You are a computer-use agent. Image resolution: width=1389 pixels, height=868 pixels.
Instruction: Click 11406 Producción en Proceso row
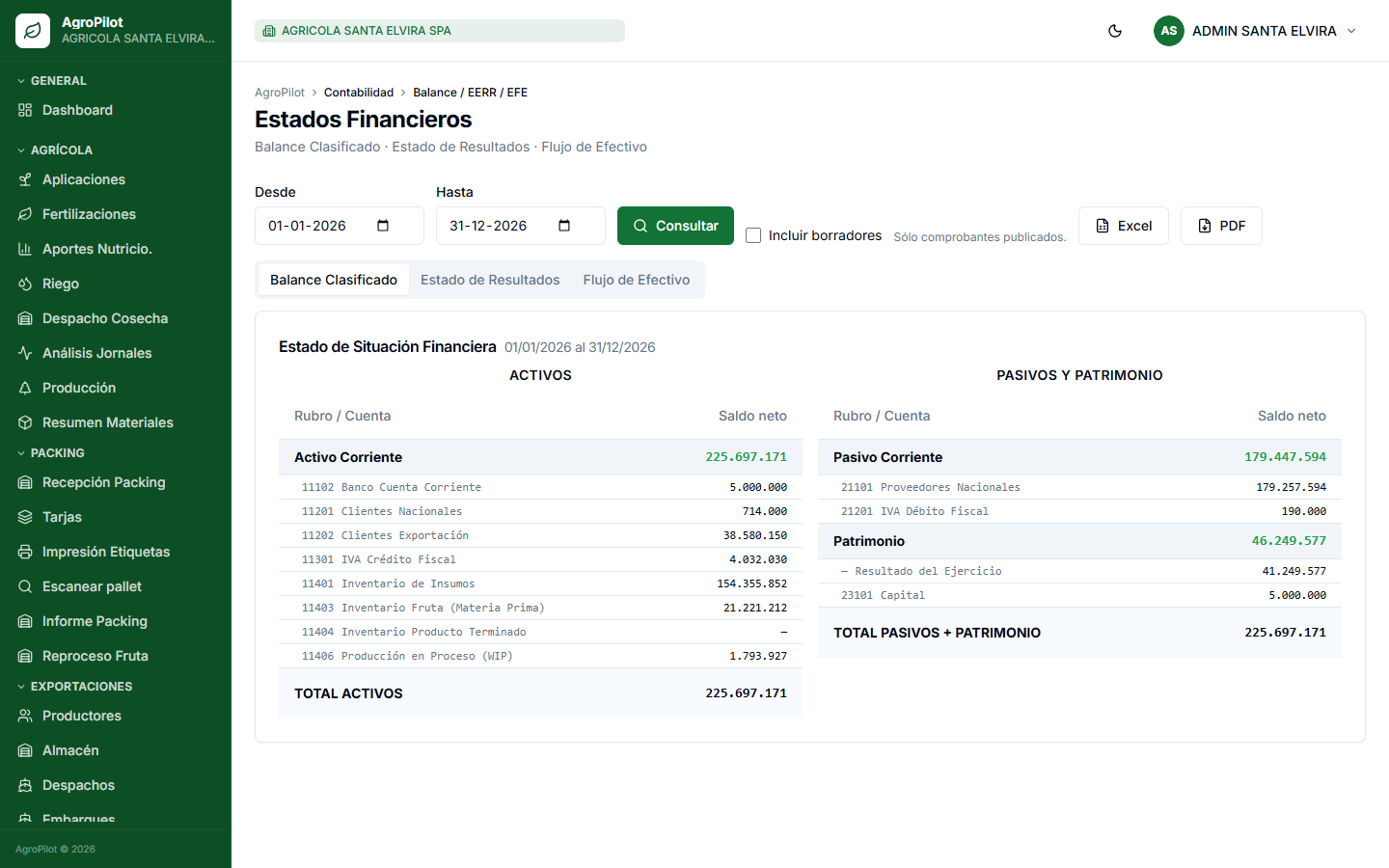coord(540,656)
